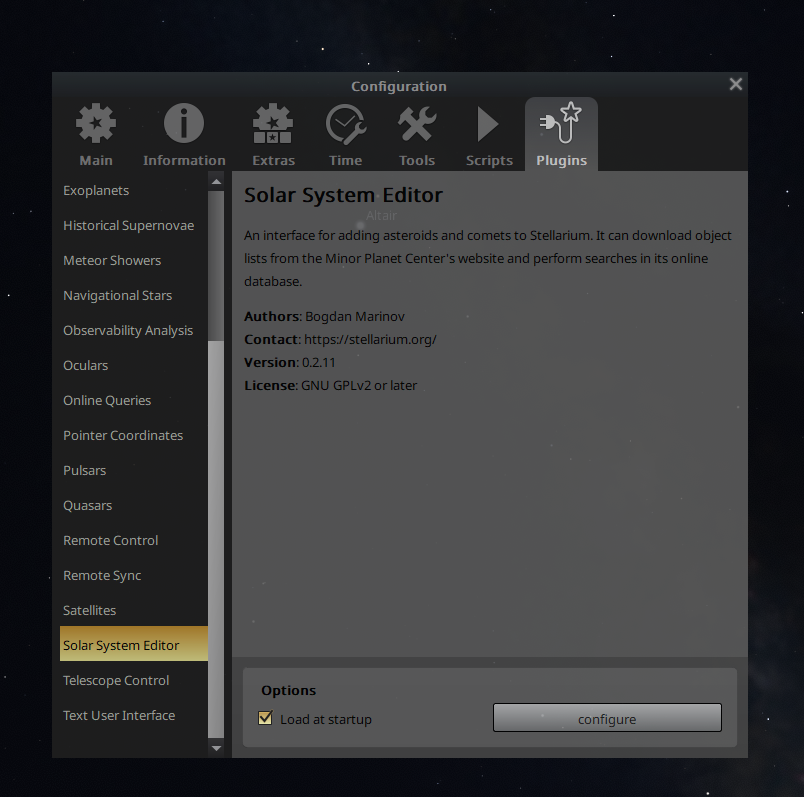804x797 pixels.
Task: Select Observability Analysis plugin
Action: 134,330
